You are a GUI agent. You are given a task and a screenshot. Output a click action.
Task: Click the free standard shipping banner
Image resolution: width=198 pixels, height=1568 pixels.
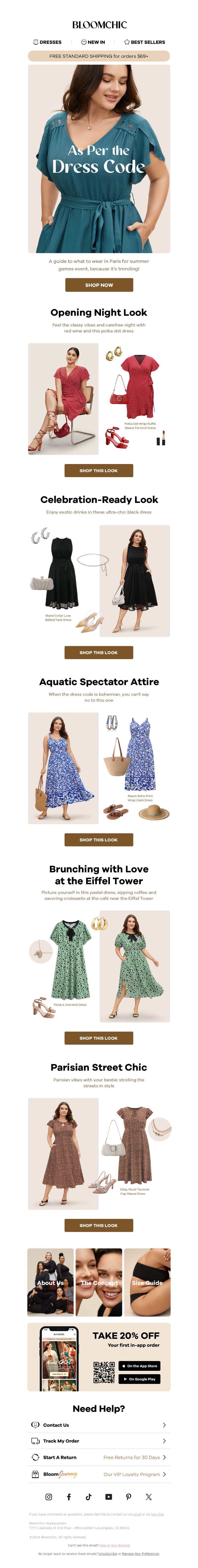click(99, 56)
